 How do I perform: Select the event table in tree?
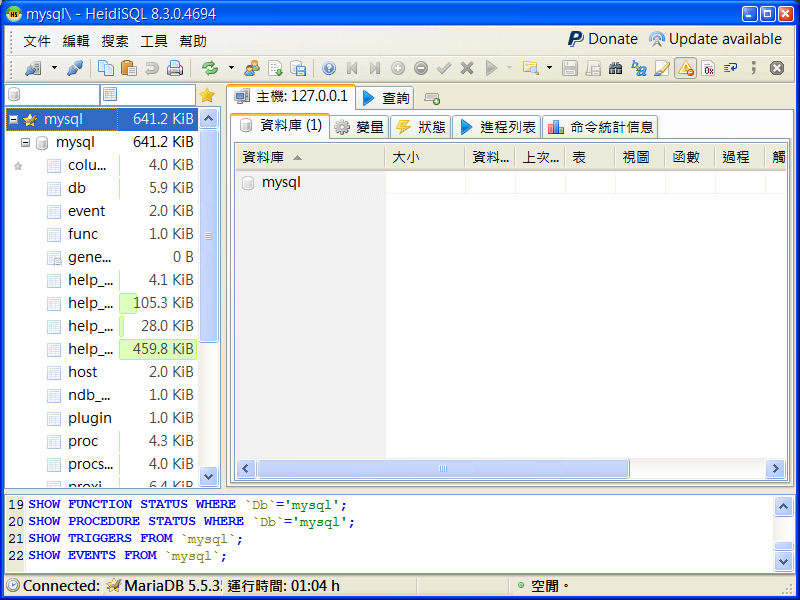86,211
